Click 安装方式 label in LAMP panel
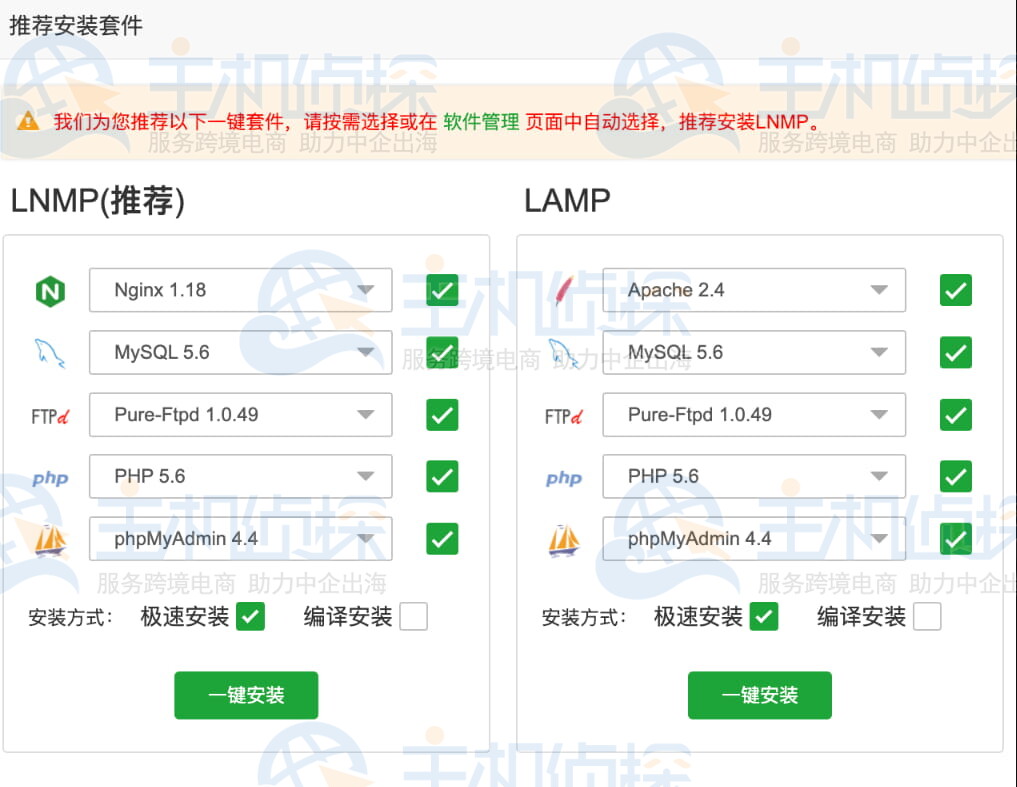Viewport: 1017px width, 787px height. 584,617
